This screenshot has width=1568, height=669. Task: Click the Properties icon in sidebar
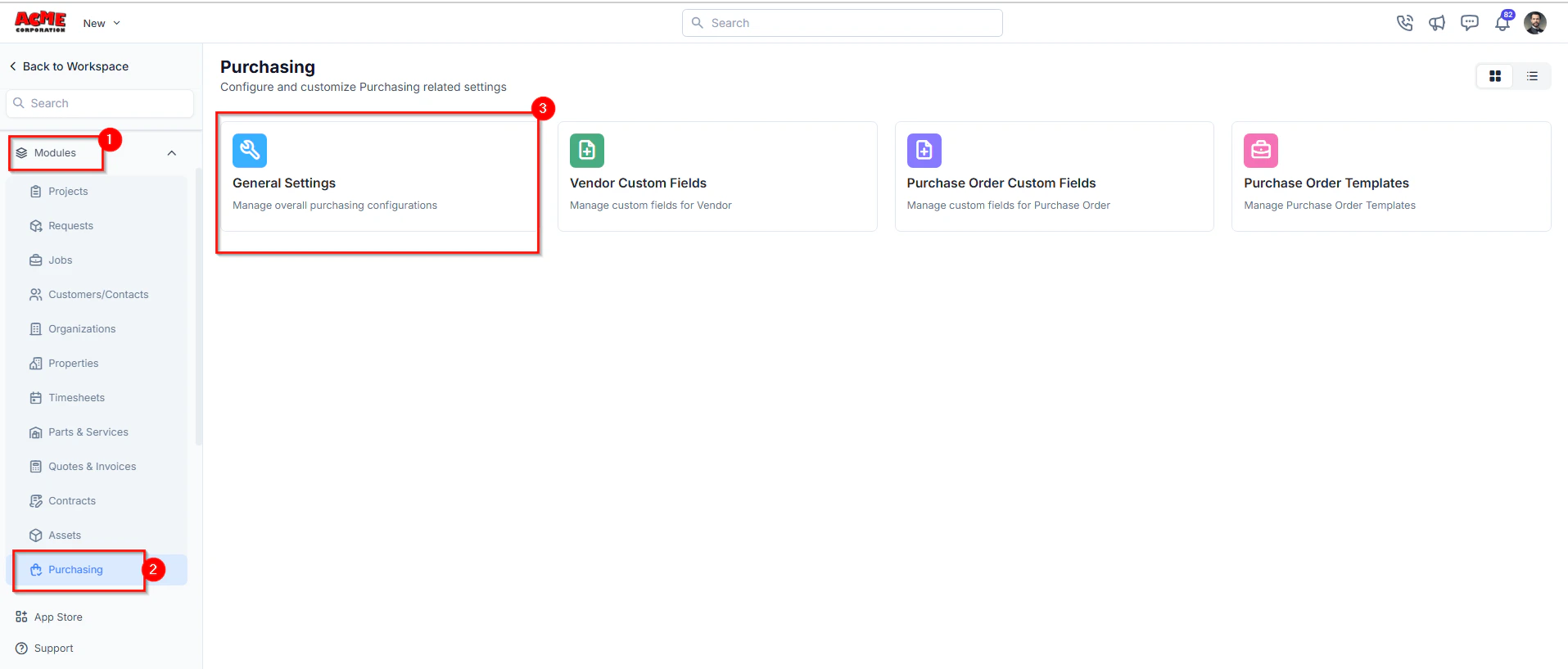36,364
